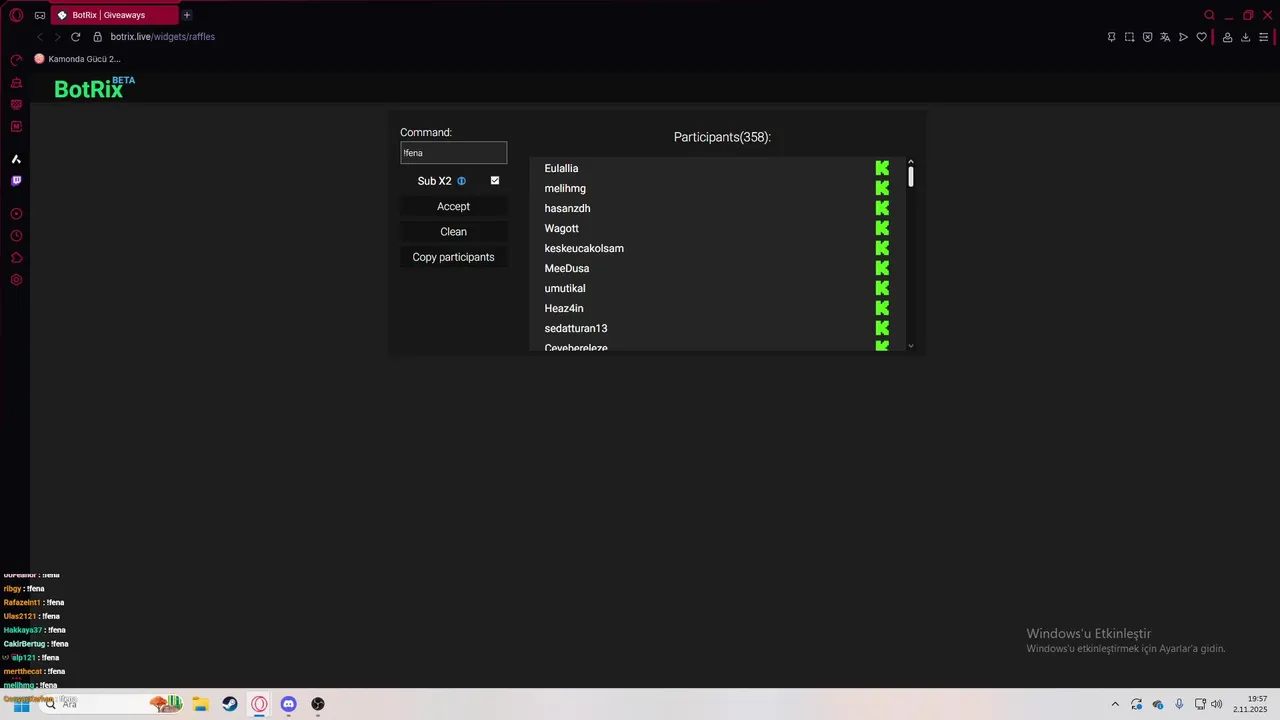Select the BotRix | Giveaways tab
Image resolution: width=1280 pixels, height=720 pixels.
click(x=114, y=15)
